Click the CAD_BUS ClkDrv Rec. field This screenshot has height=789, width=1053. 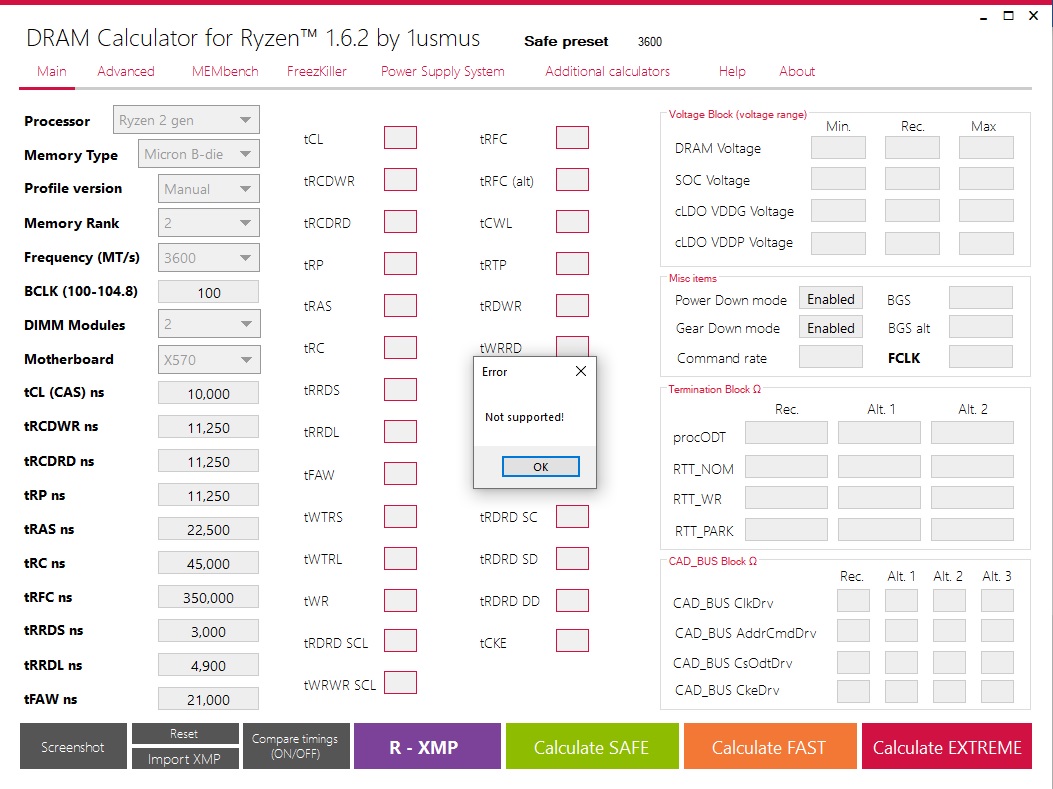click(854, 600)
